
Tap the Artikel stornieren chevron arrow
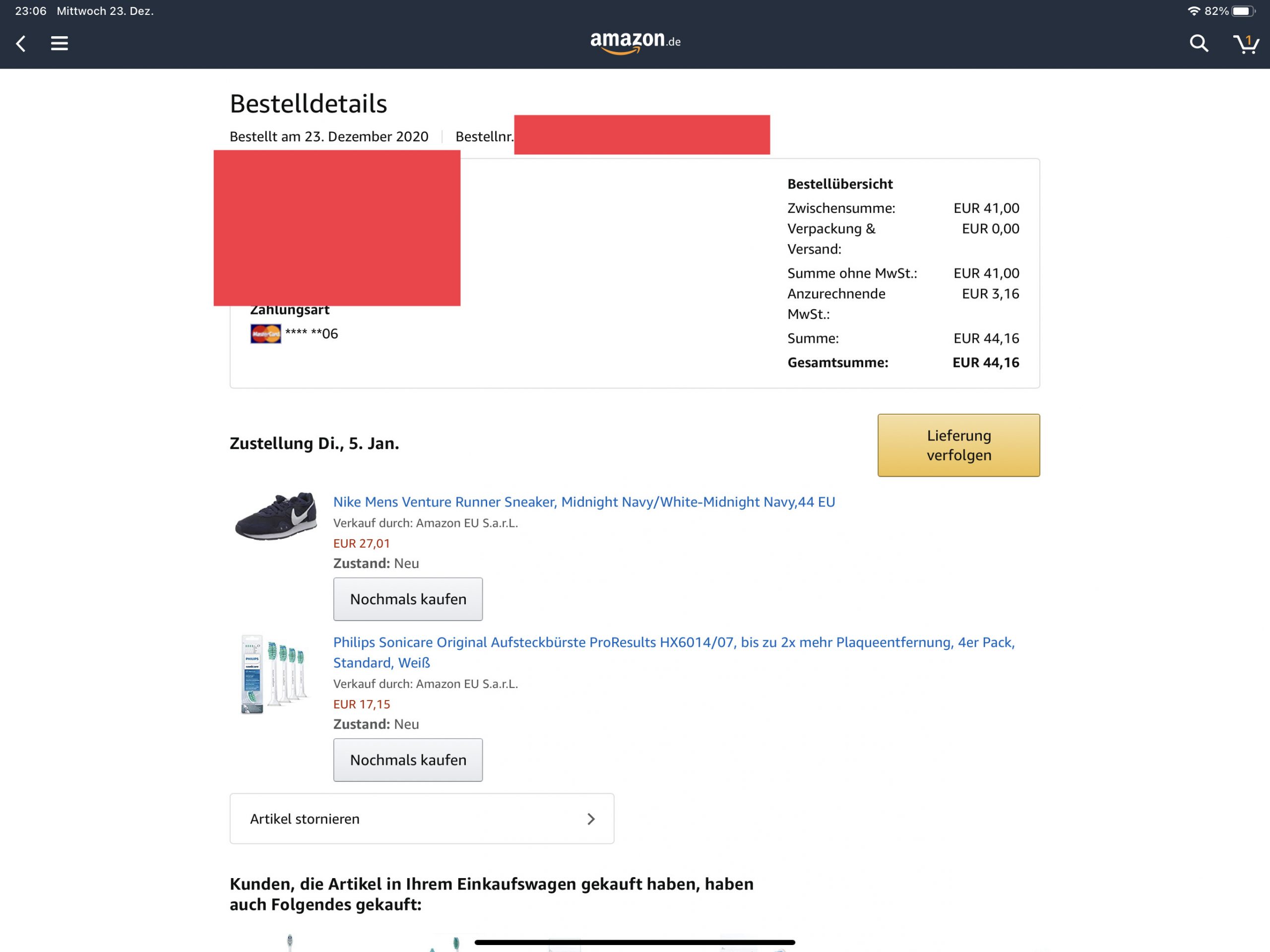pyautogui.click(x=591, y=819)
